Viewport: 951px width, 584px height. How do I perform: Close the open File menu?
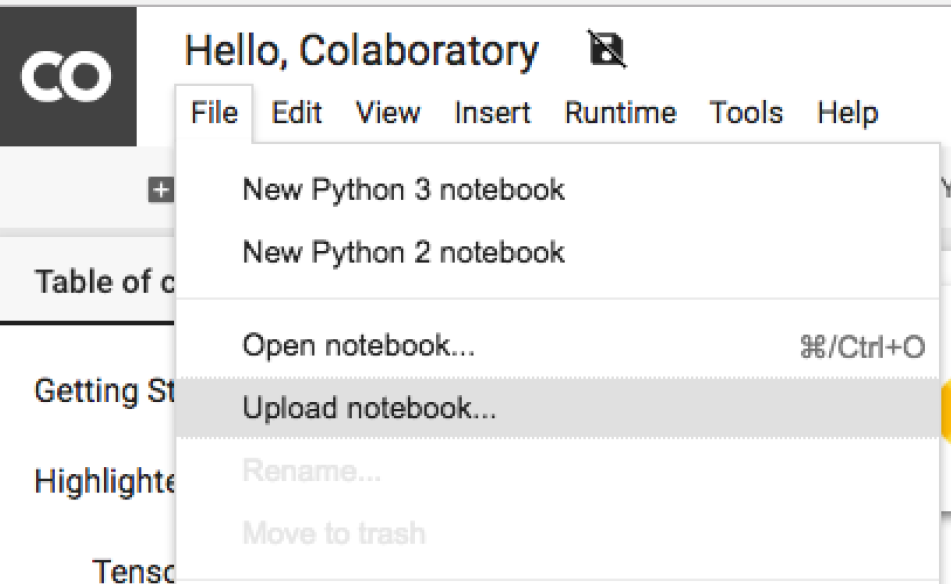pos(214,113)
